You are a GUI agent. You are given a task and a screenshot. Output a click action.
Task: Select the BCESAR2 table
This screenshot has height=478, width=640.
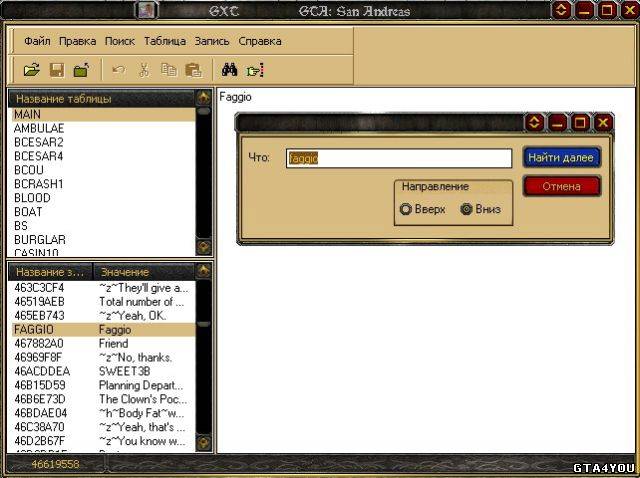point(104,142)
